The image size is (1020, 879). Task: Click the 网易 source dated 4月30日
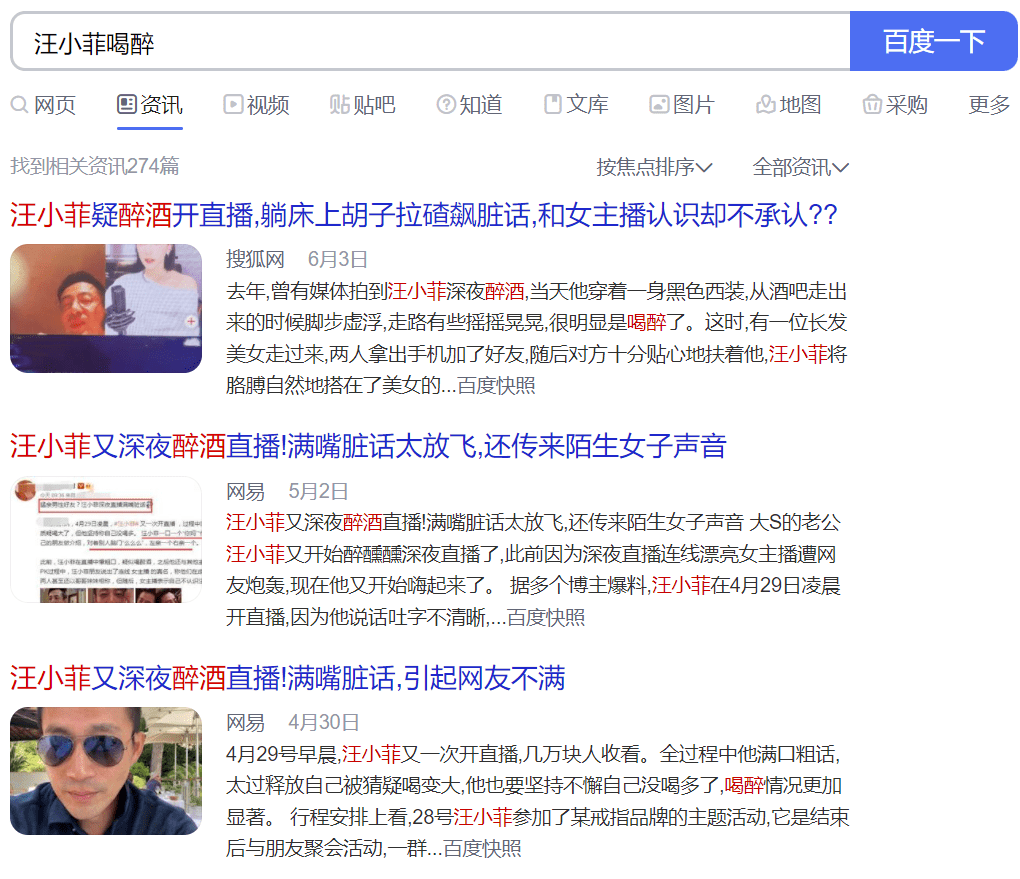245,722
